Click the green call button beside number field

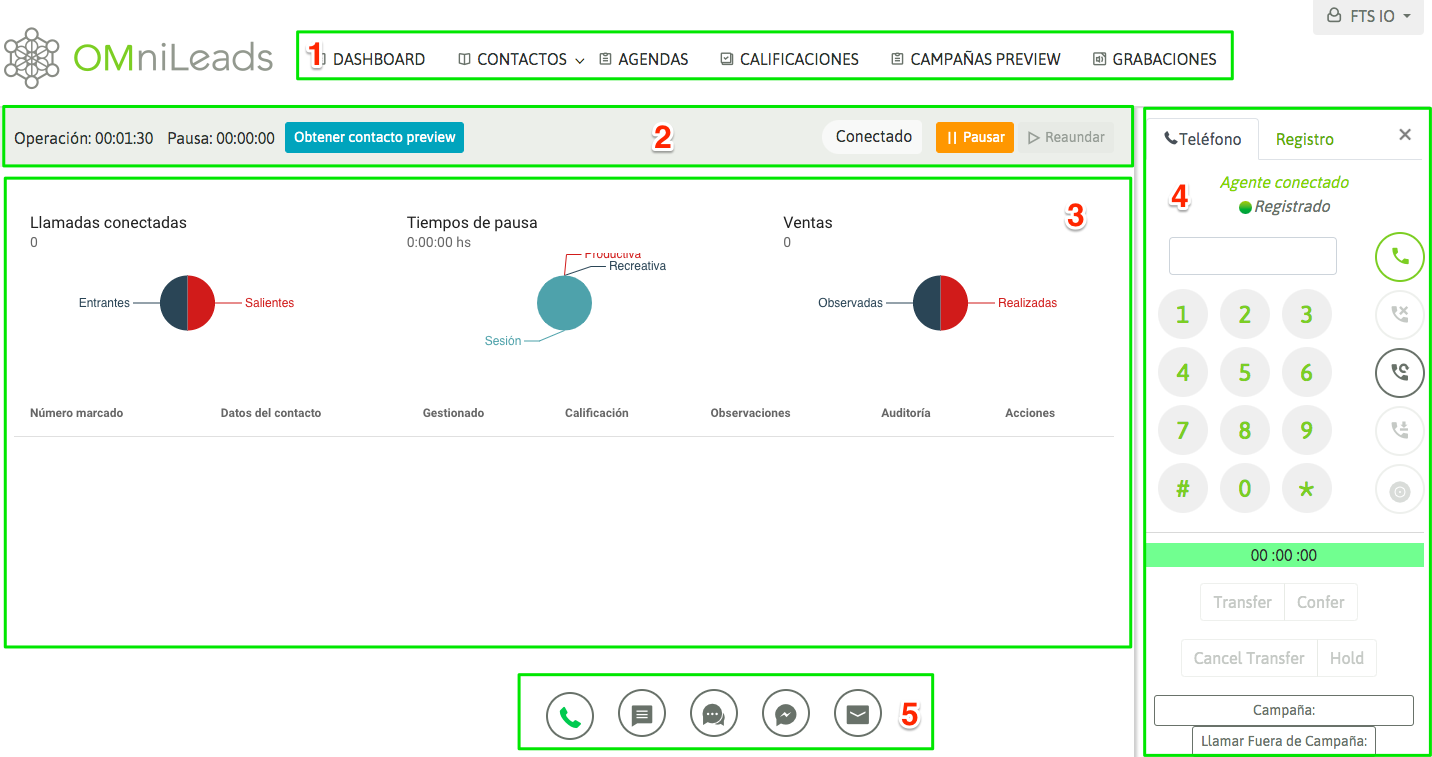point(1399,256)
